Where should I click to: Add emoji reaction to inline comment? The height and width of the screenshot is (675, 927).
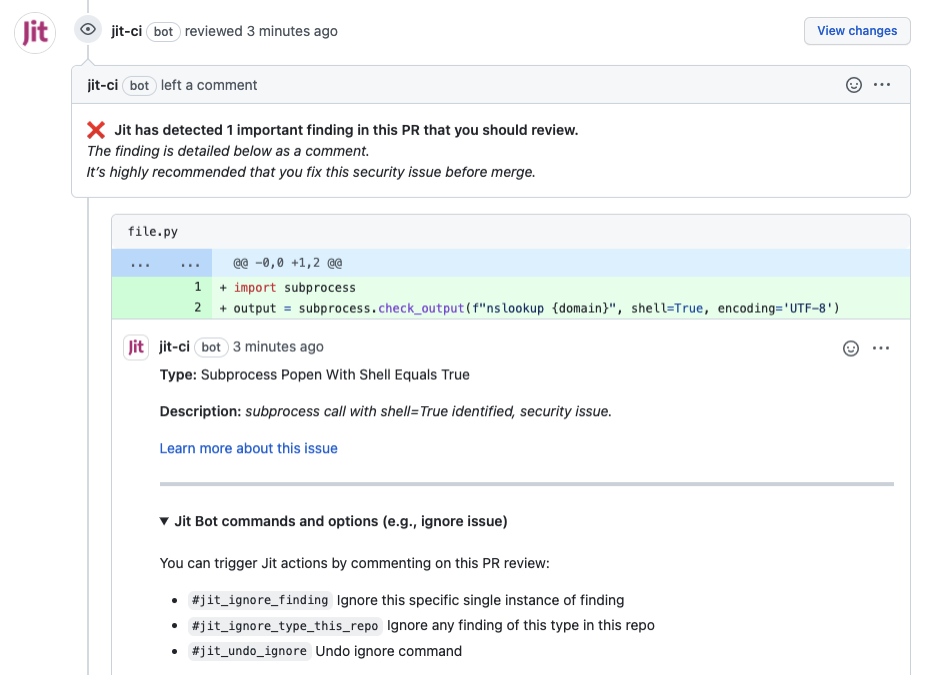click(851, 348)
